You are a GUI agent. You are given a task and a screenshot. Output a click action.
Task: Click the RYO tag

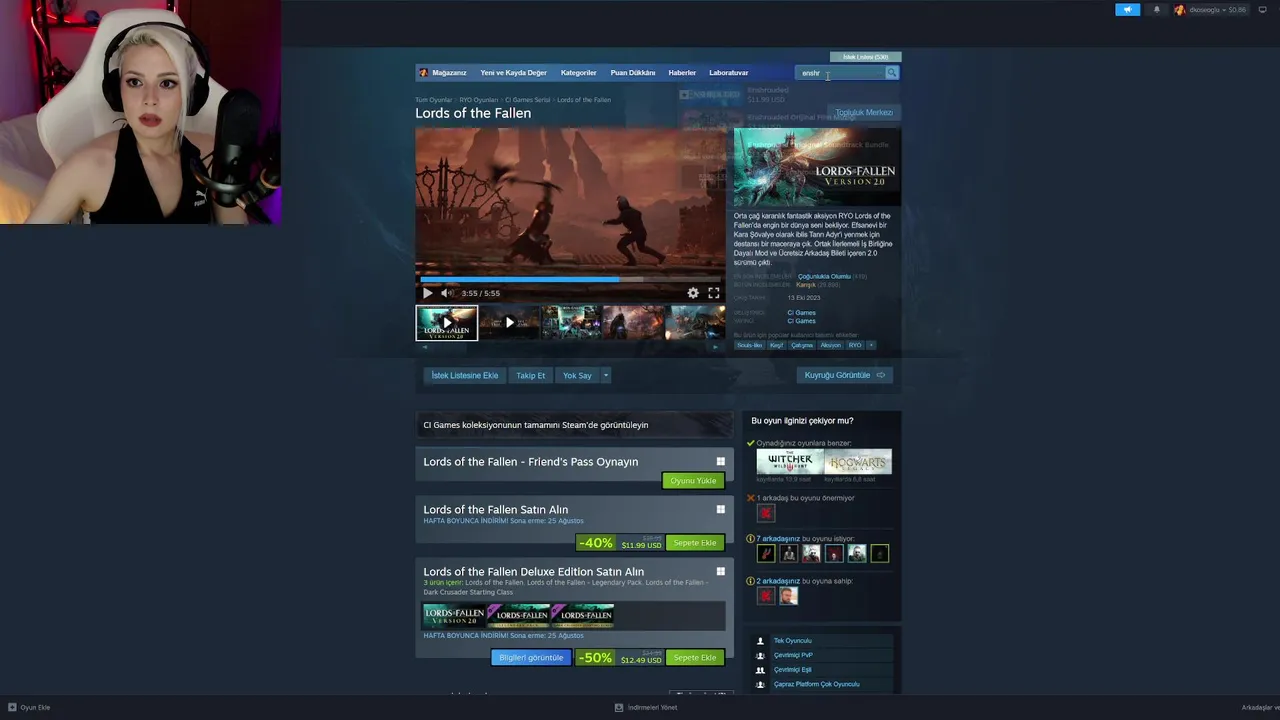[x=855, y=345]
